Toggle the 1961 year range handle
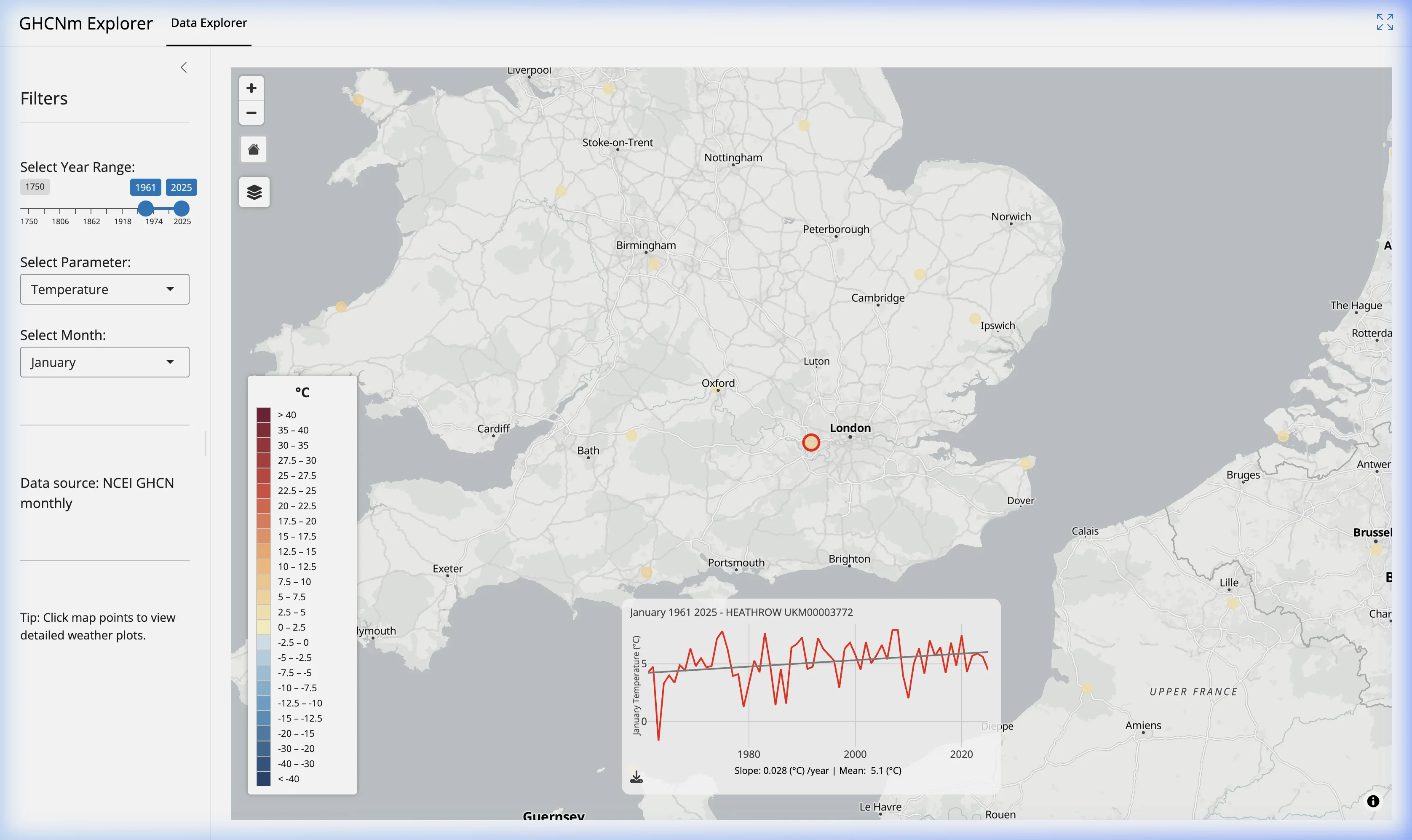Screen dimensions: 1412x840 146,209
